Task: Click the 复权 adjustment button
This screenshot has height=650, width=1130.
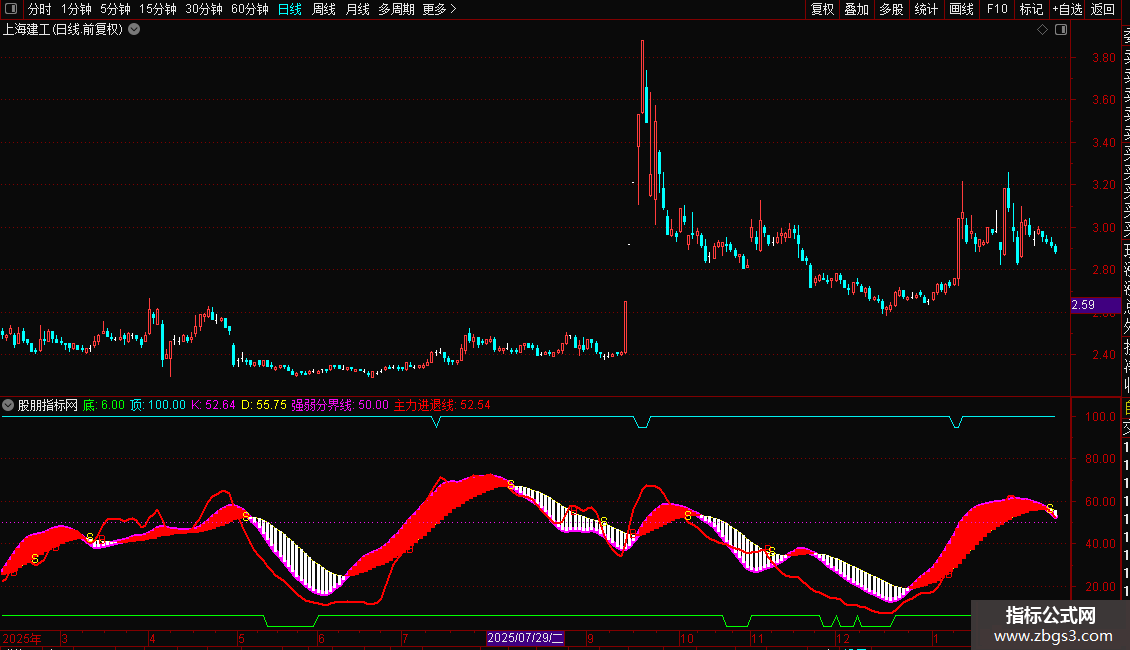Action: click(822, 9)
